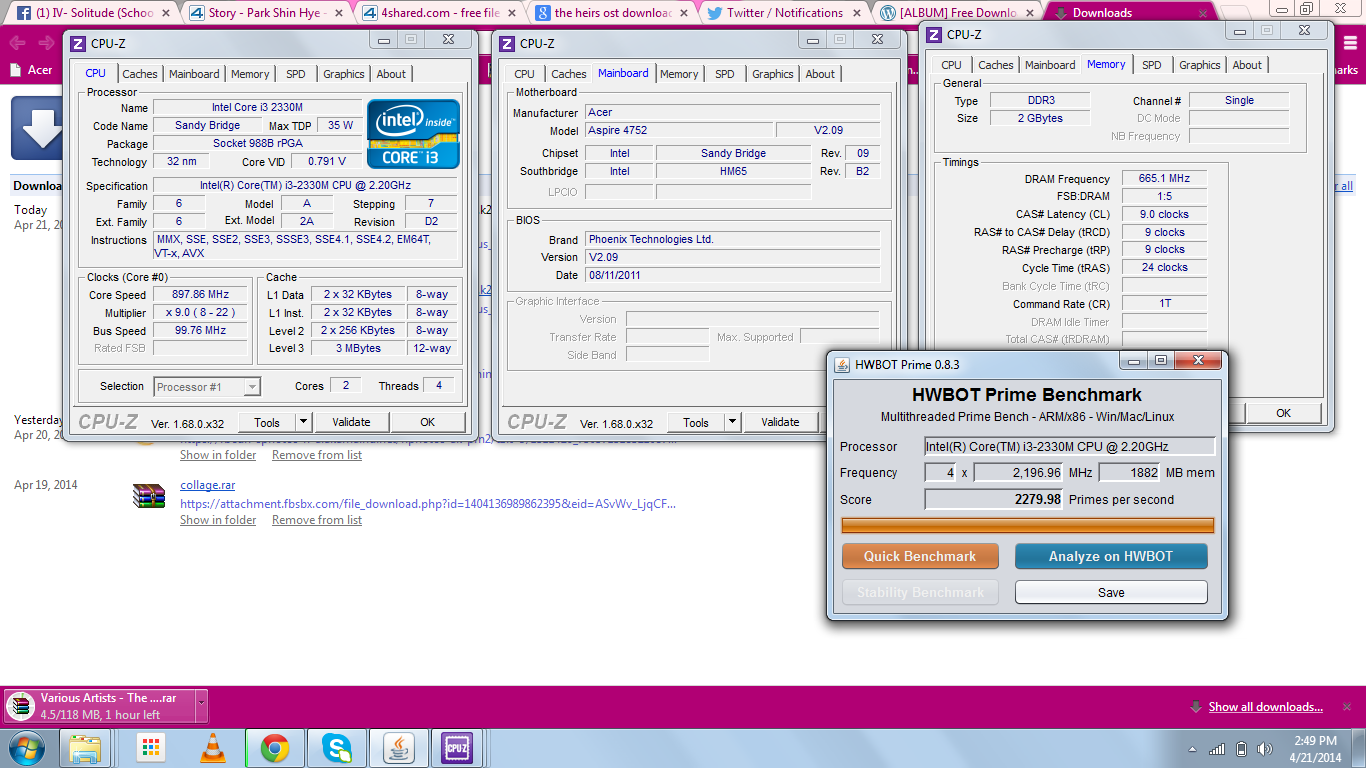
Task: Click the WinRAR icon beside collage.rar
Action: 148,495
